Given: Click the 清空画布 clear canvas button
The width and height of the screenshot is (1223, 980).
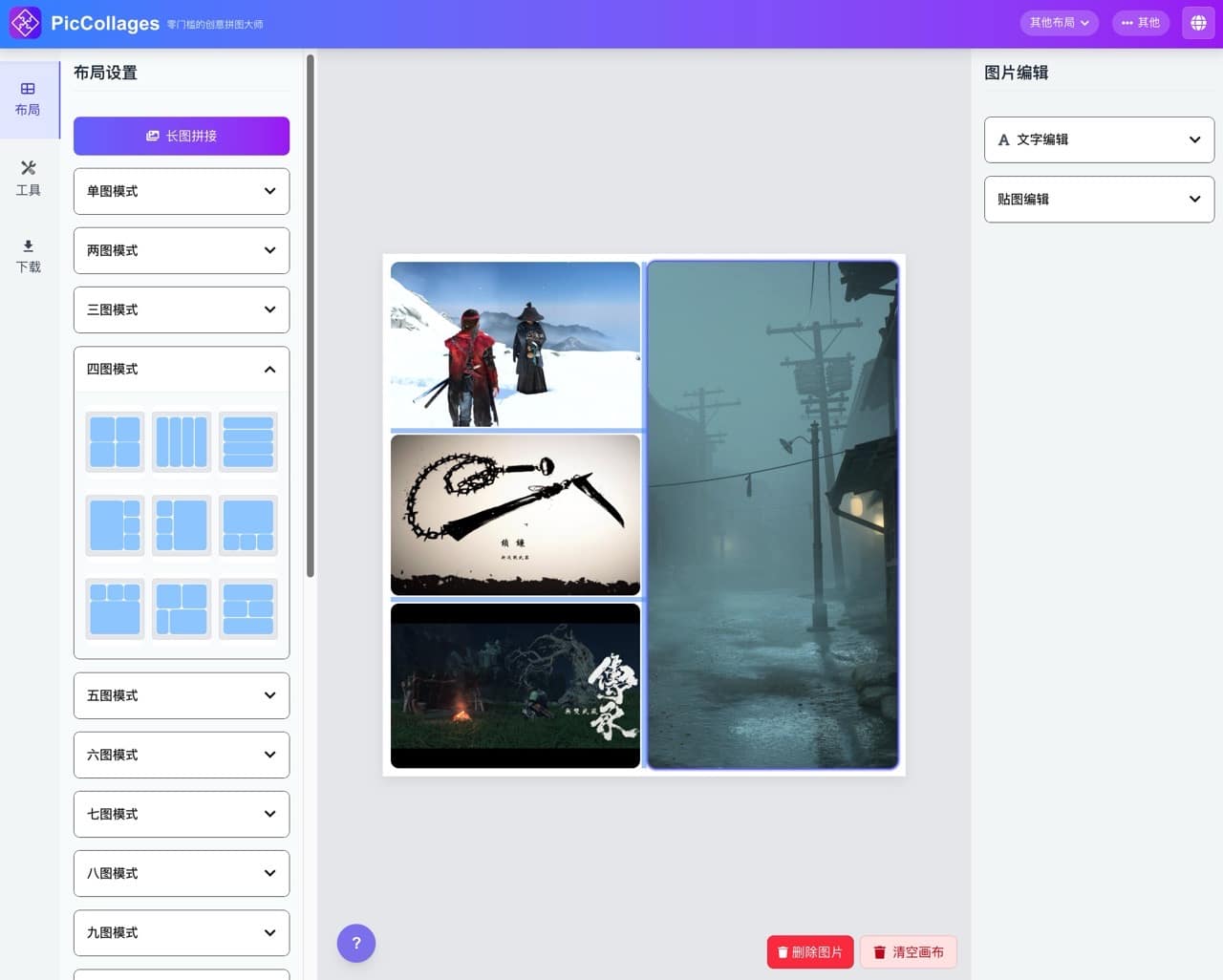Looking at the screenshot, I should (x=908, y=951).
